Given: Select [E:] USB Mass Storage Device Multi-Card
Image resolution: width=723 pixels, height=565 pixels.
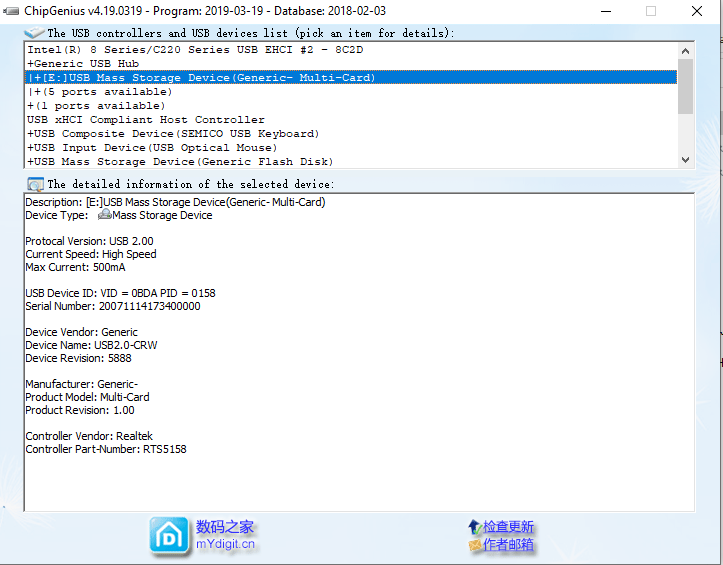Looking at the screenshot, I should 351,77.
